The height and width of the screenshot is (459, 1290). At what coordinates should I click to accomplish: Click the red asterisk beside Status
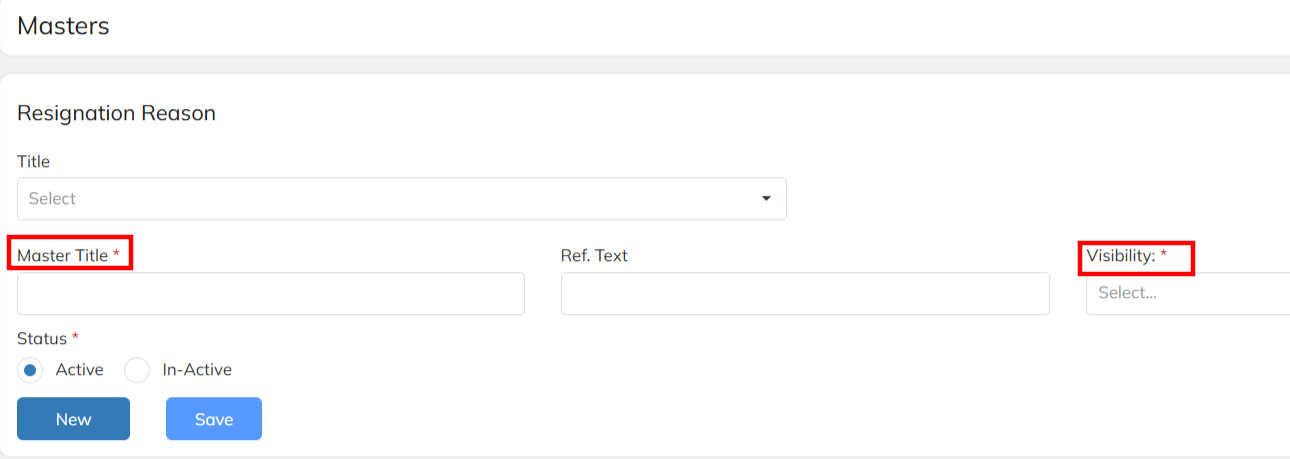[x=75, y=337]
